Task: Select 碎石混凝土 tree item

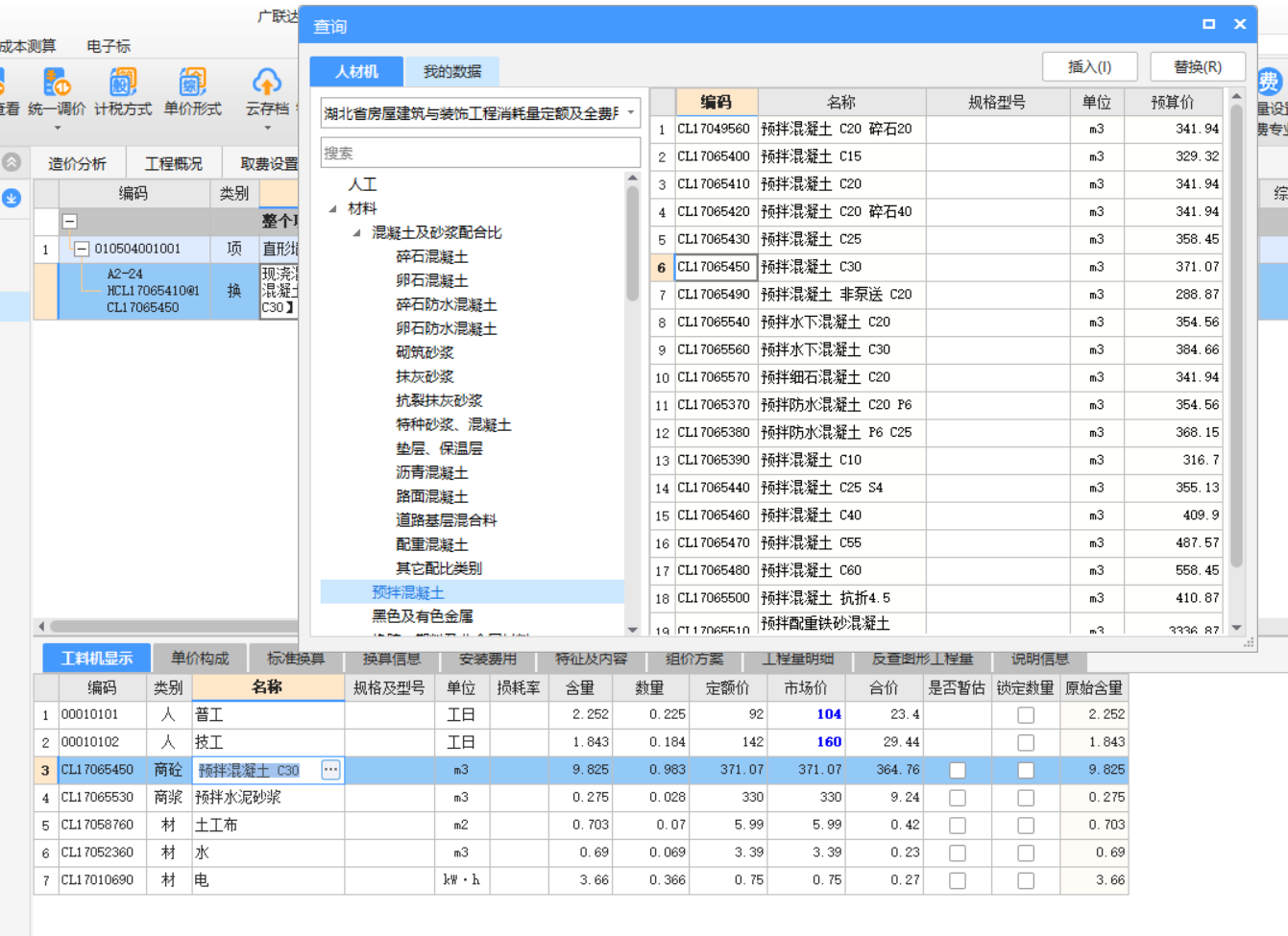Action: pos(432,256)
